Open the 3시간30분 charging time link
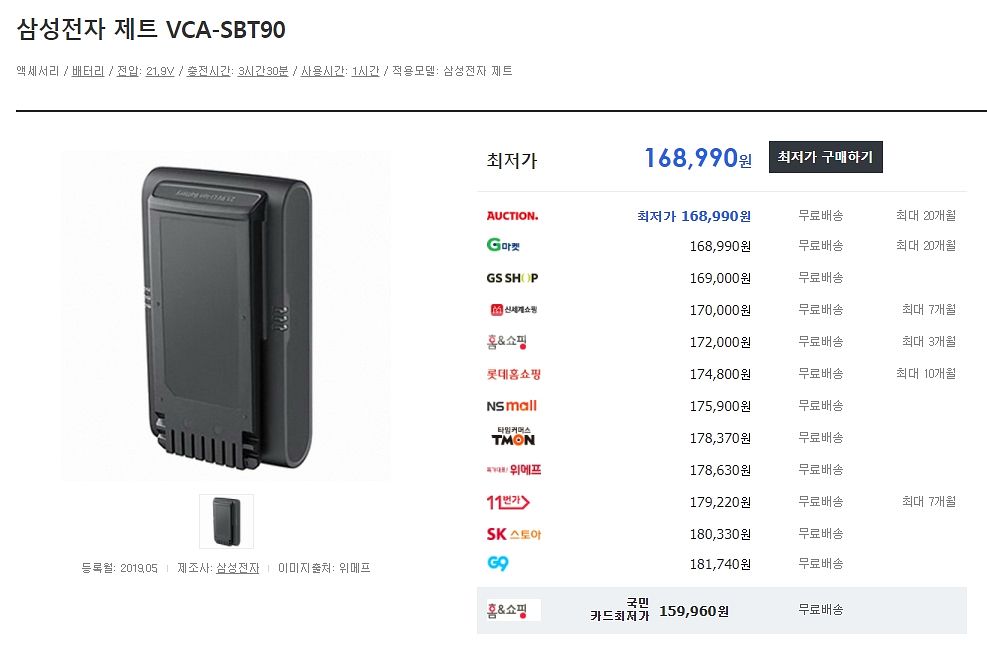The width and height of the screenshot is (987, 652). point(263,71)
